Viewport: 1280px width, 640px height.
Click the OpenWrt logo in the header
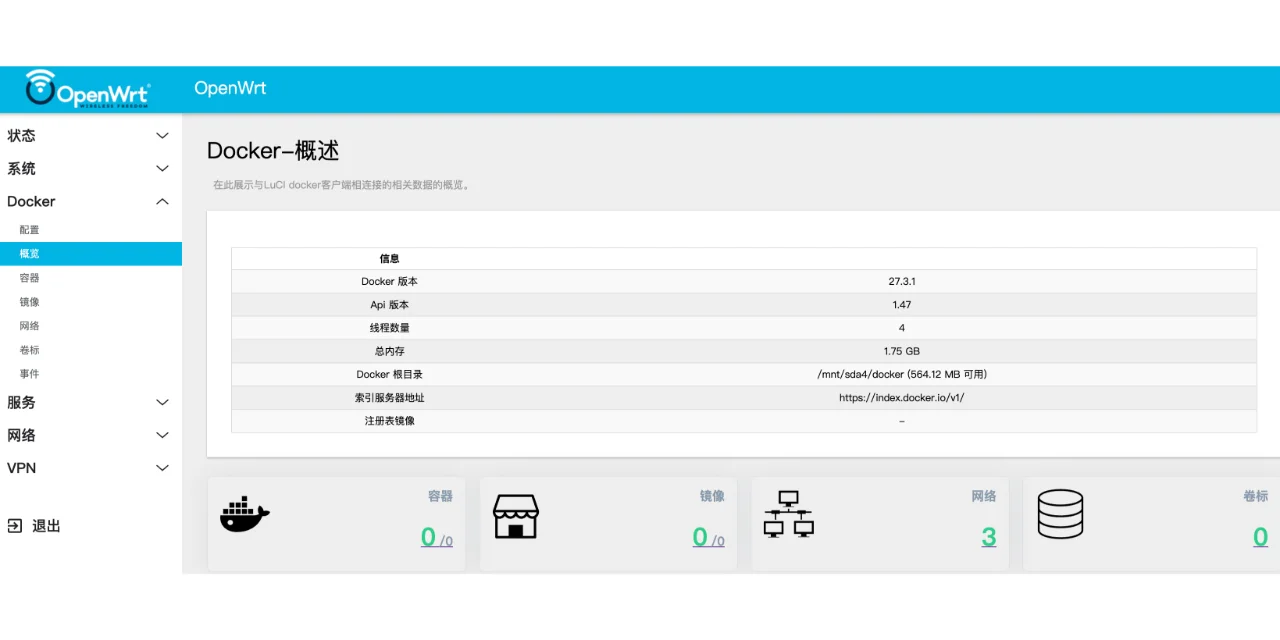88,88
